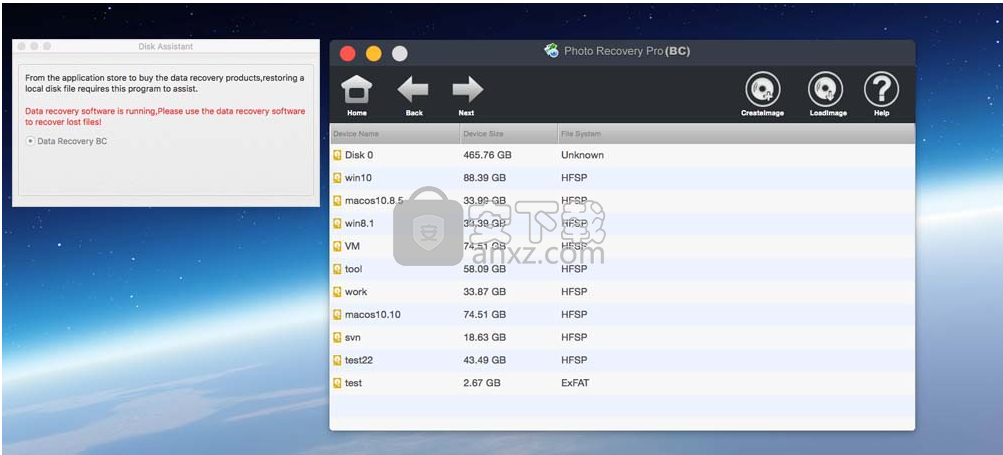The height and width of the screenshot is (455, 1003).
Task: Click the drive icon beside Disk 0
Action: [338, 155]
